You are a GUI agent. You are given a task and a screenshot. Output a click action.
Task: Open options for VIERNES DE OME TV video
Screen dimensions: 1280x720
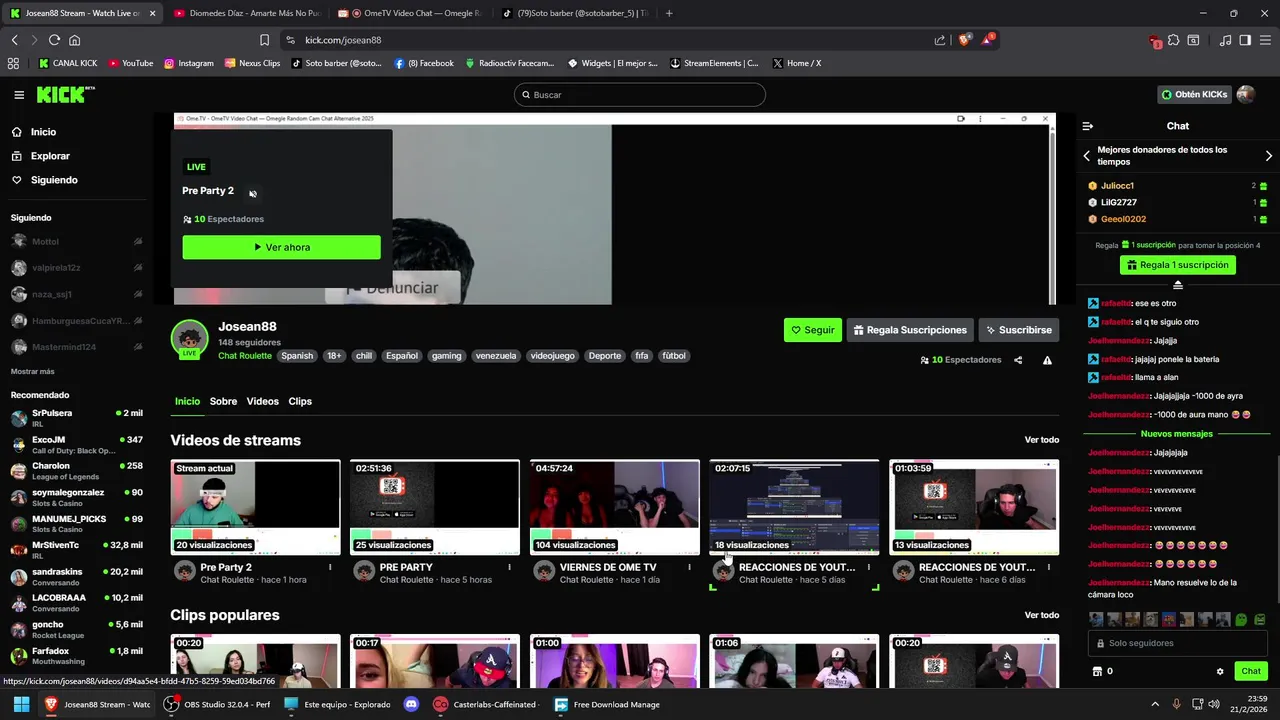(x=689, y=567)
